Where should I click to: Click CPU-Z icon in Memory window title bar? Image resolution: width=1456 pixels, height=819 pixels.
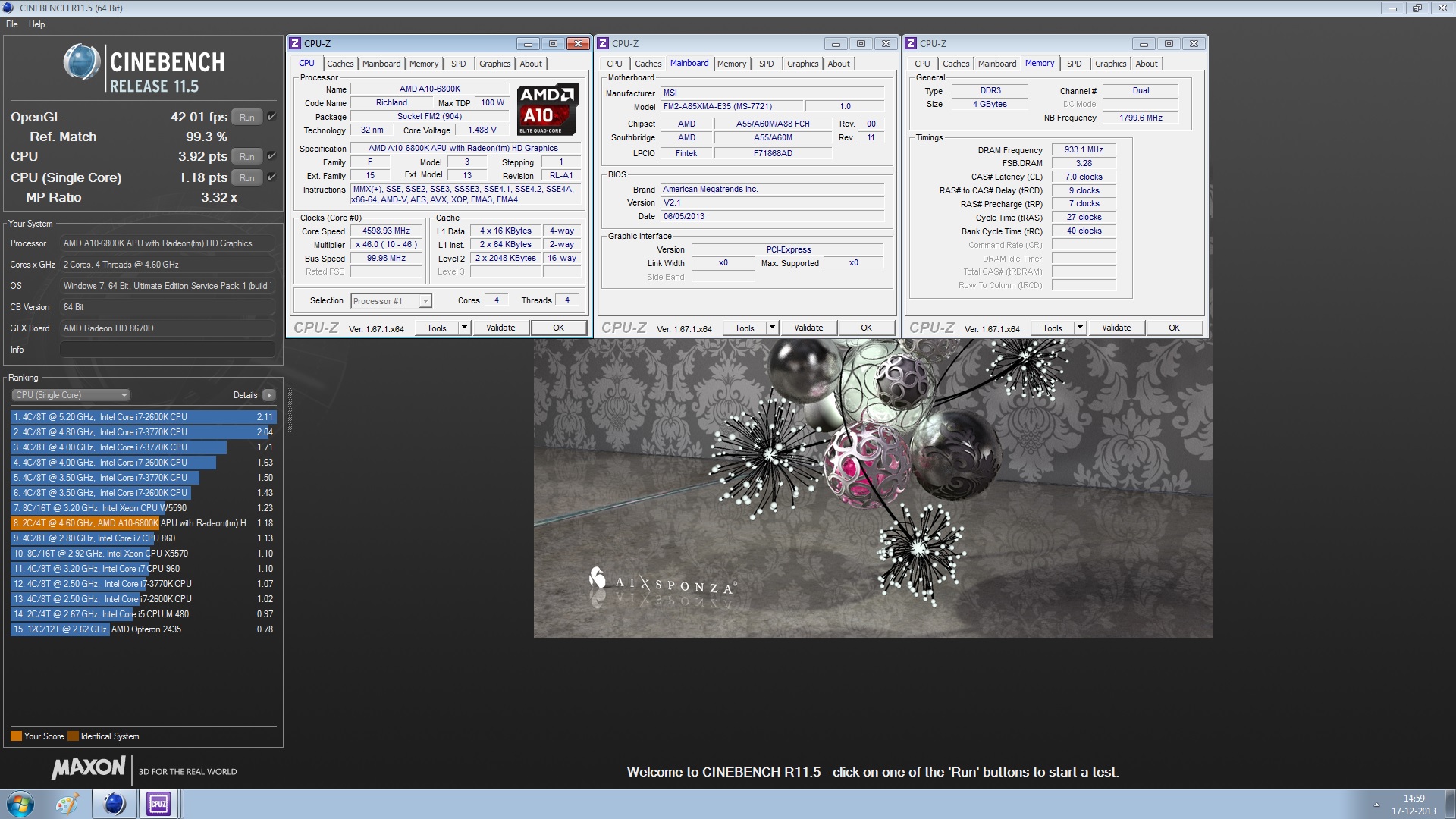(911, 44)
